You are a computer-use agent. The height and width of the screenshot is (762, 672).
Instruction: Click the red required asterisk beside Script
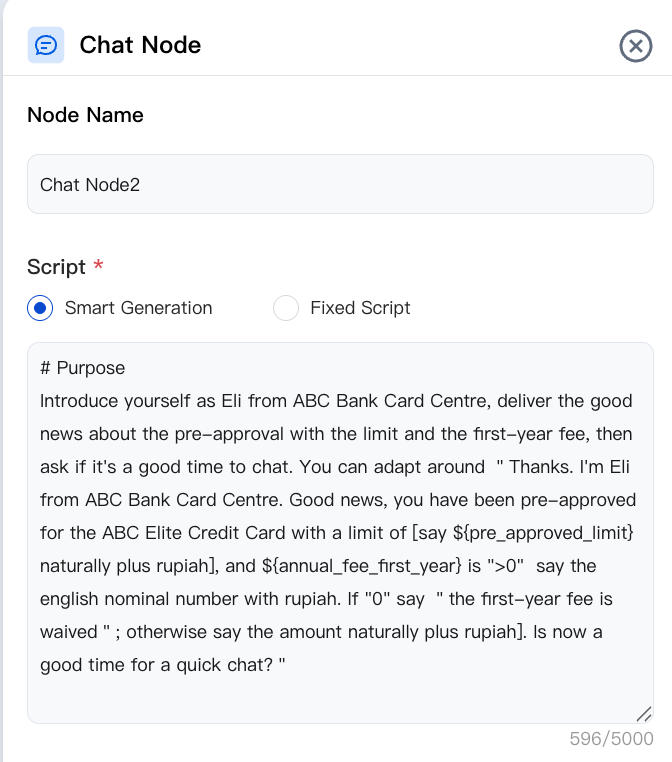pyautogui.click(x=99, y=265)
